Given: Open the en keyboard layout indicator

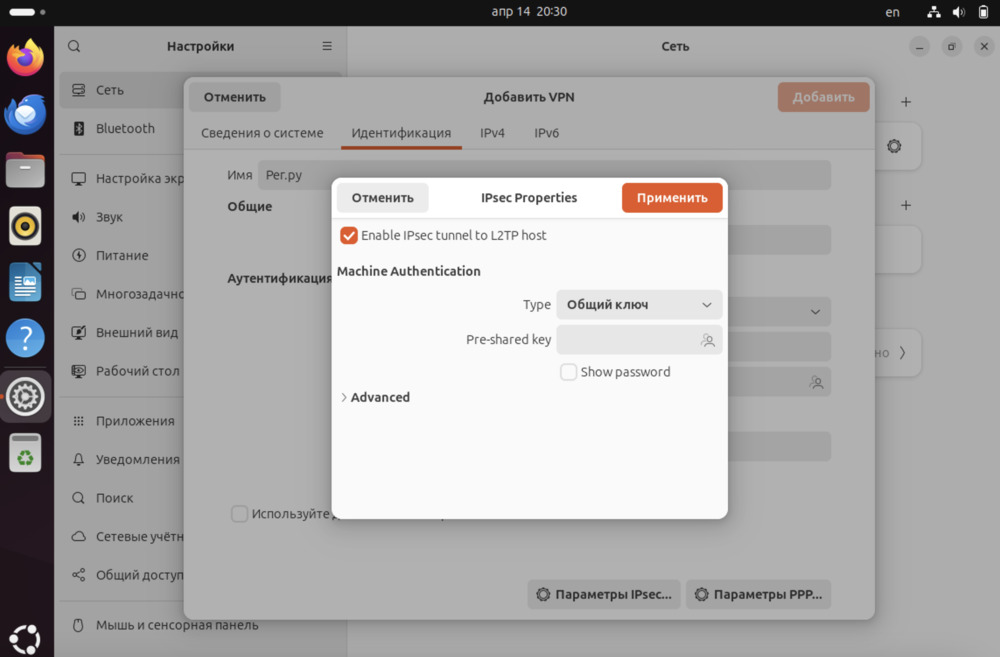Looking at the screenshot, I should pos(892,12).
